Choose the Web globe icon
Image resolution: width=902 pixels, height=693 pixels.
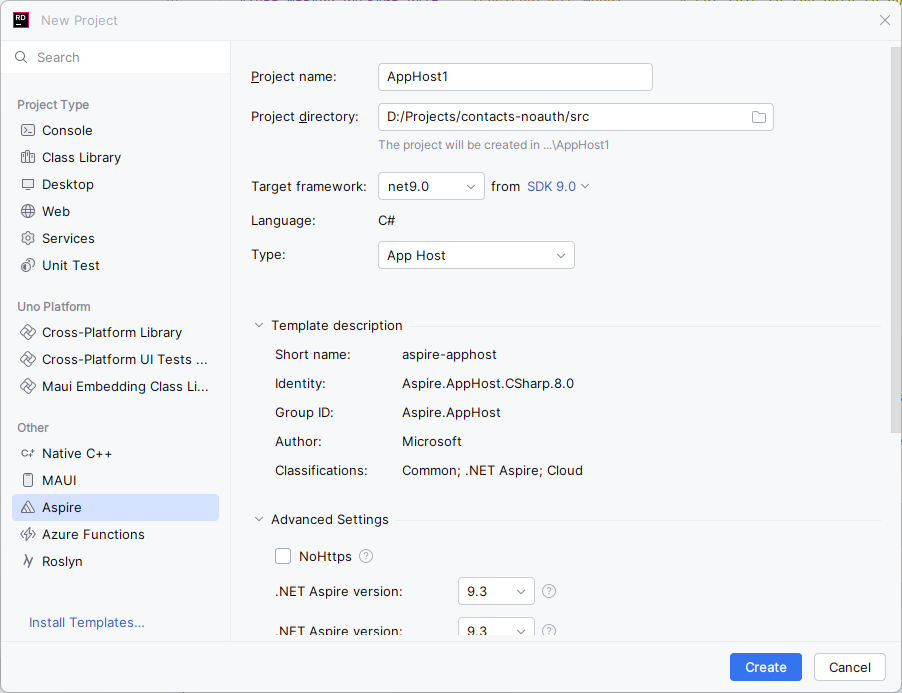pos(28,211)
